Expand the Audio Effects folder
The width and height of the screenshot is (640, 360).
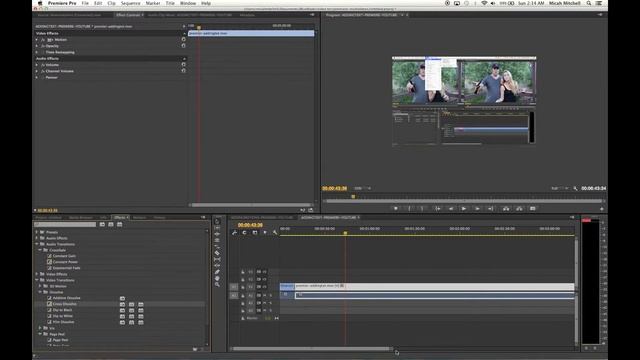37,238
